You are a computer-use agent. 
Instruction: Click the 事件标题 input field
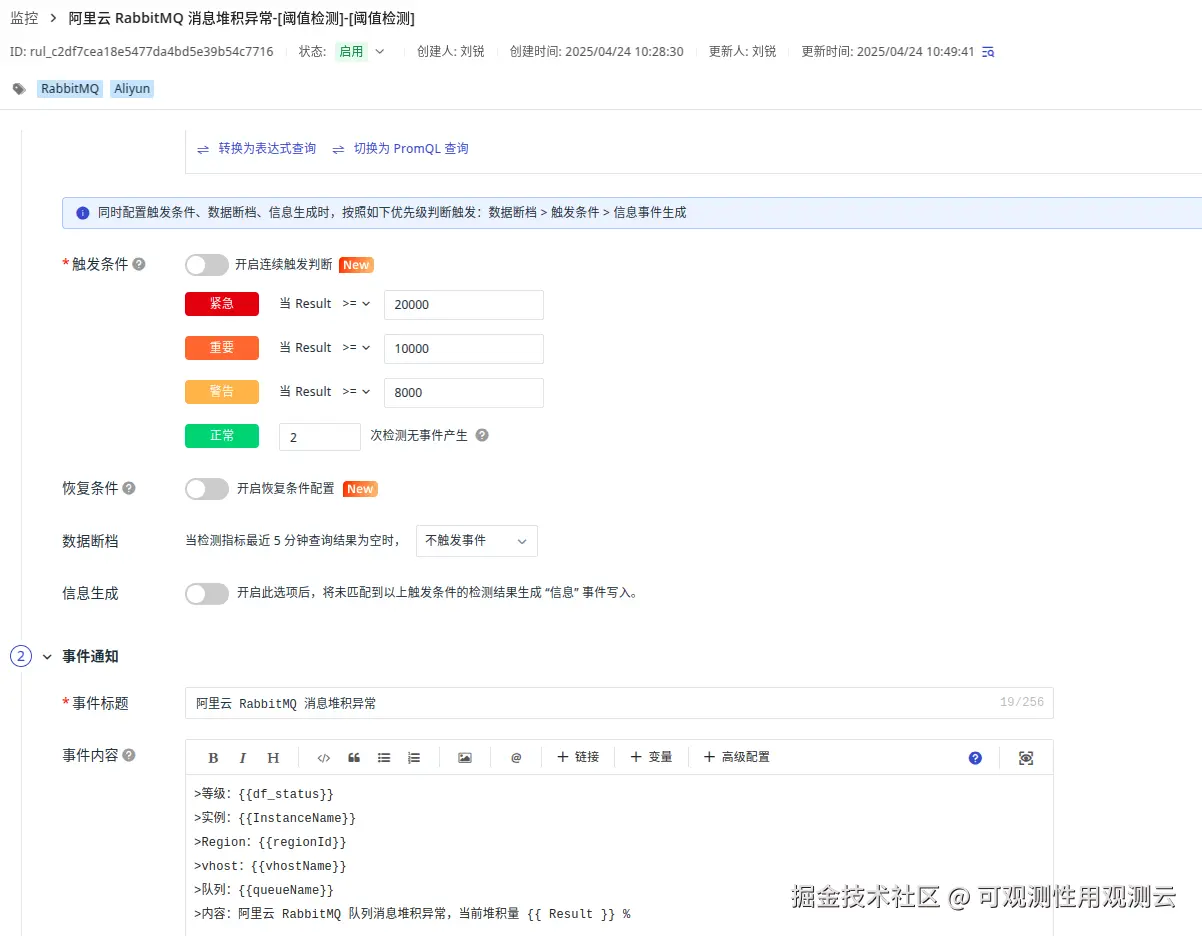(x=619, y=703)
